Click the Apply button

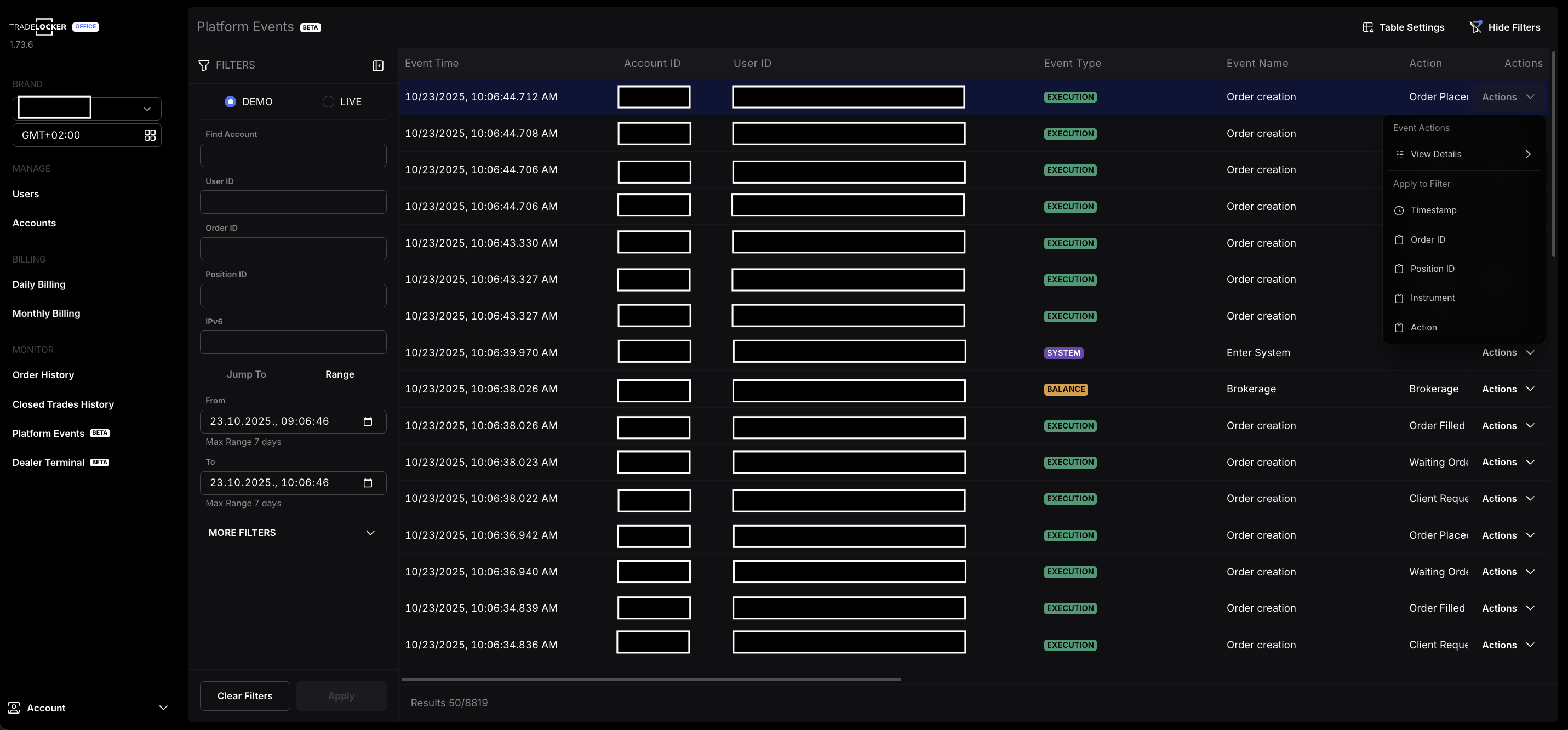click(x=341, y=695)
